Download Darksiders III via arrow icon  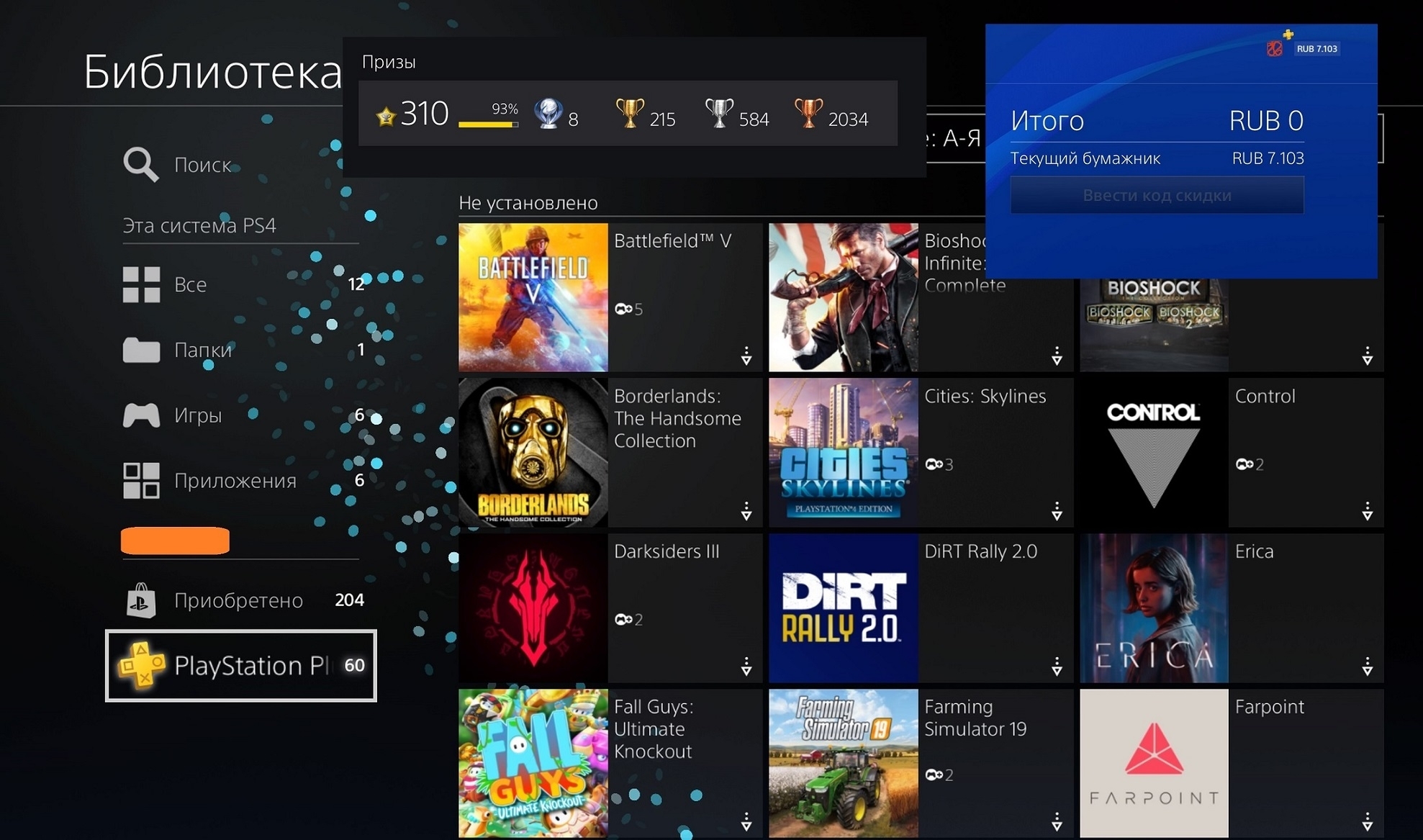coord(746,667)
